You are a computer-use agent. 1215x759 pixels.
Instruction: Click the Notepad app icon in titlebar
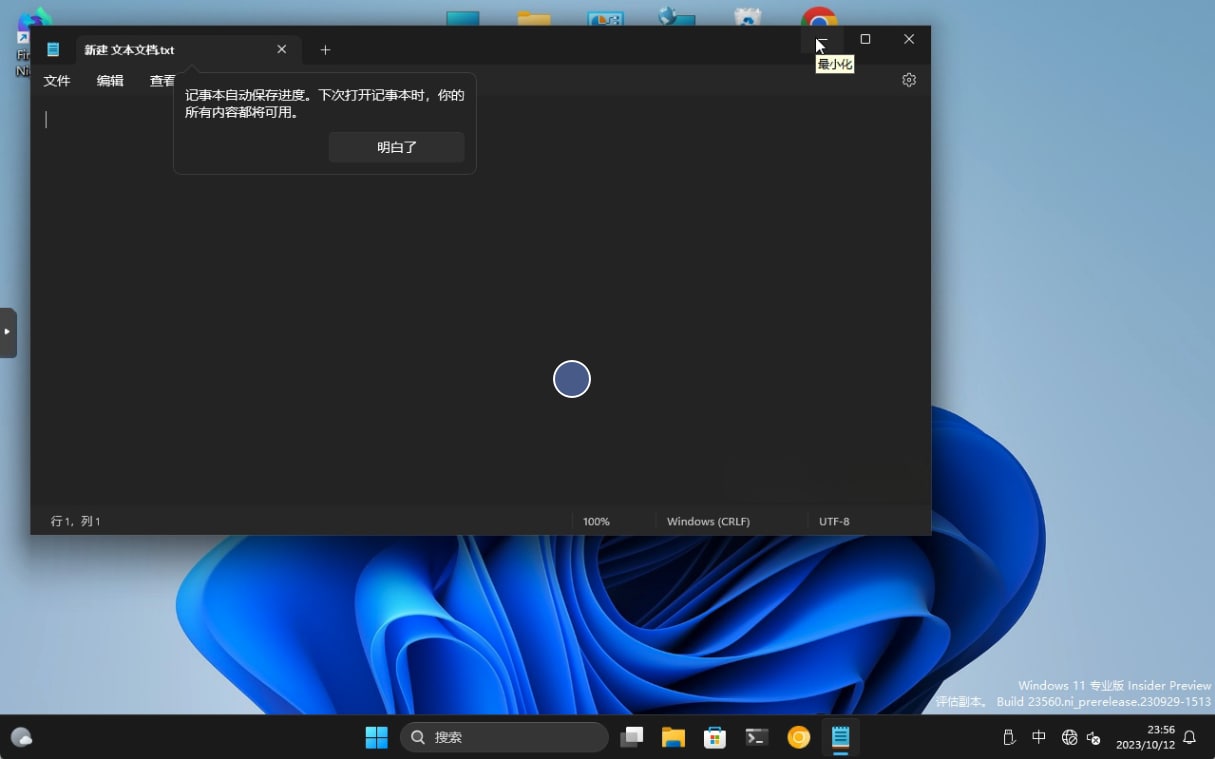(53, 49)
